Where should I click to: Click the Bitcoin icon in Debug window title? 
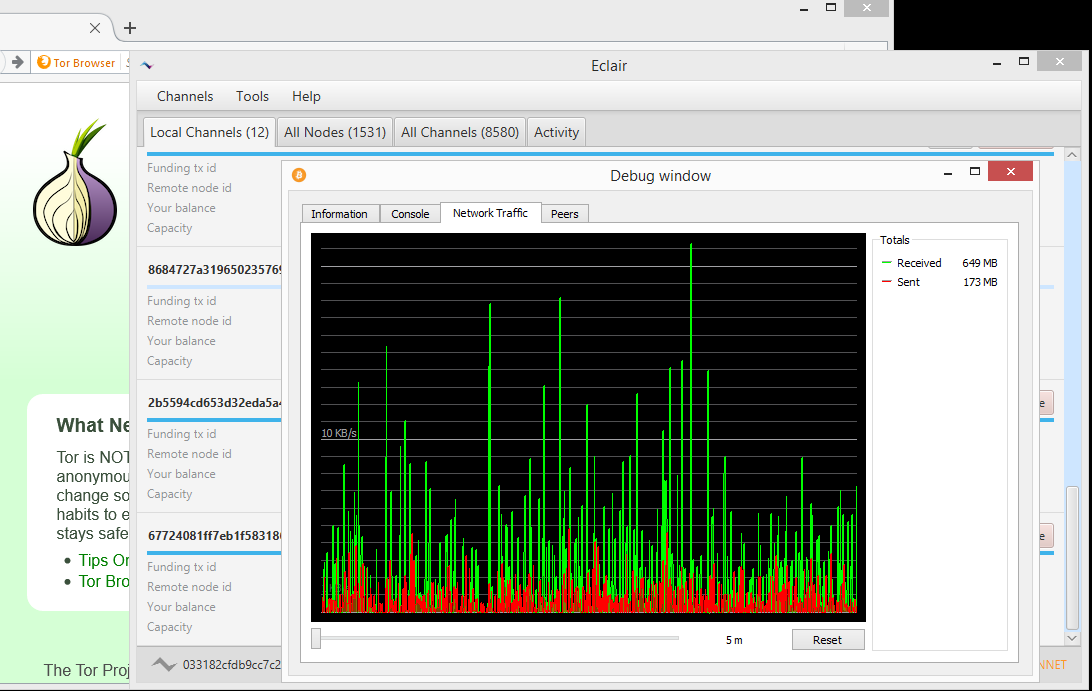click(299, 175)
